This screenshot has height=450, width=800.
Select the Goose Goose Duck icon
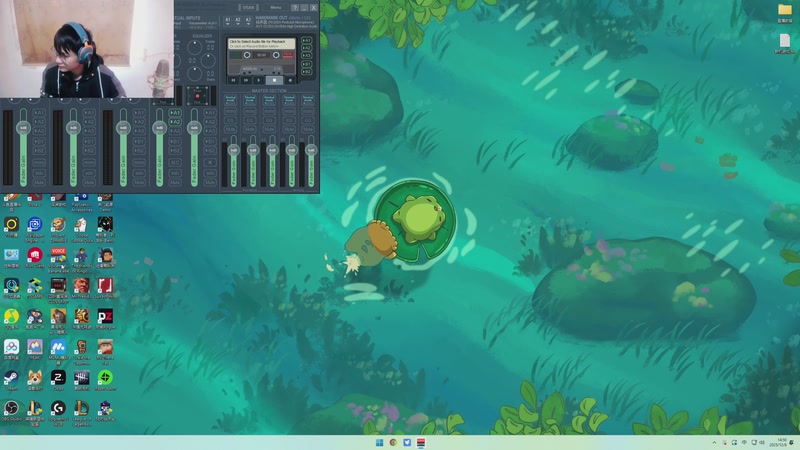pos(82,225)
